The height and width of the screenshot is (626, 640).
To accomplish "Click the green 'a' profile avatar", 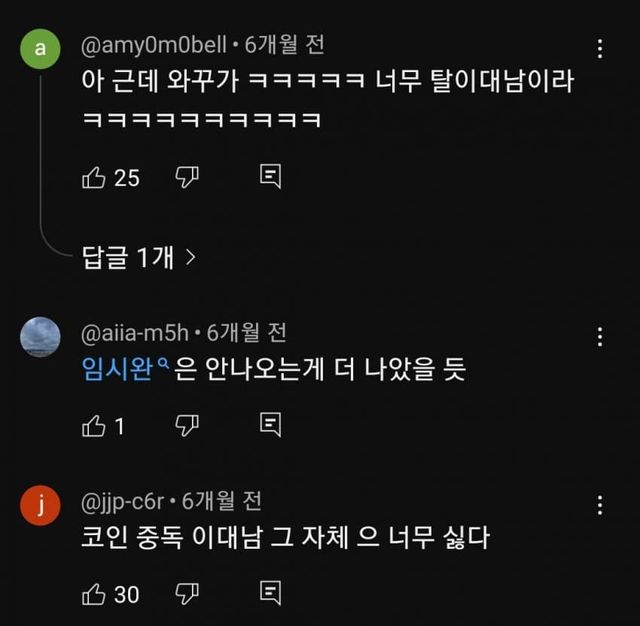I will click(40, 48).
